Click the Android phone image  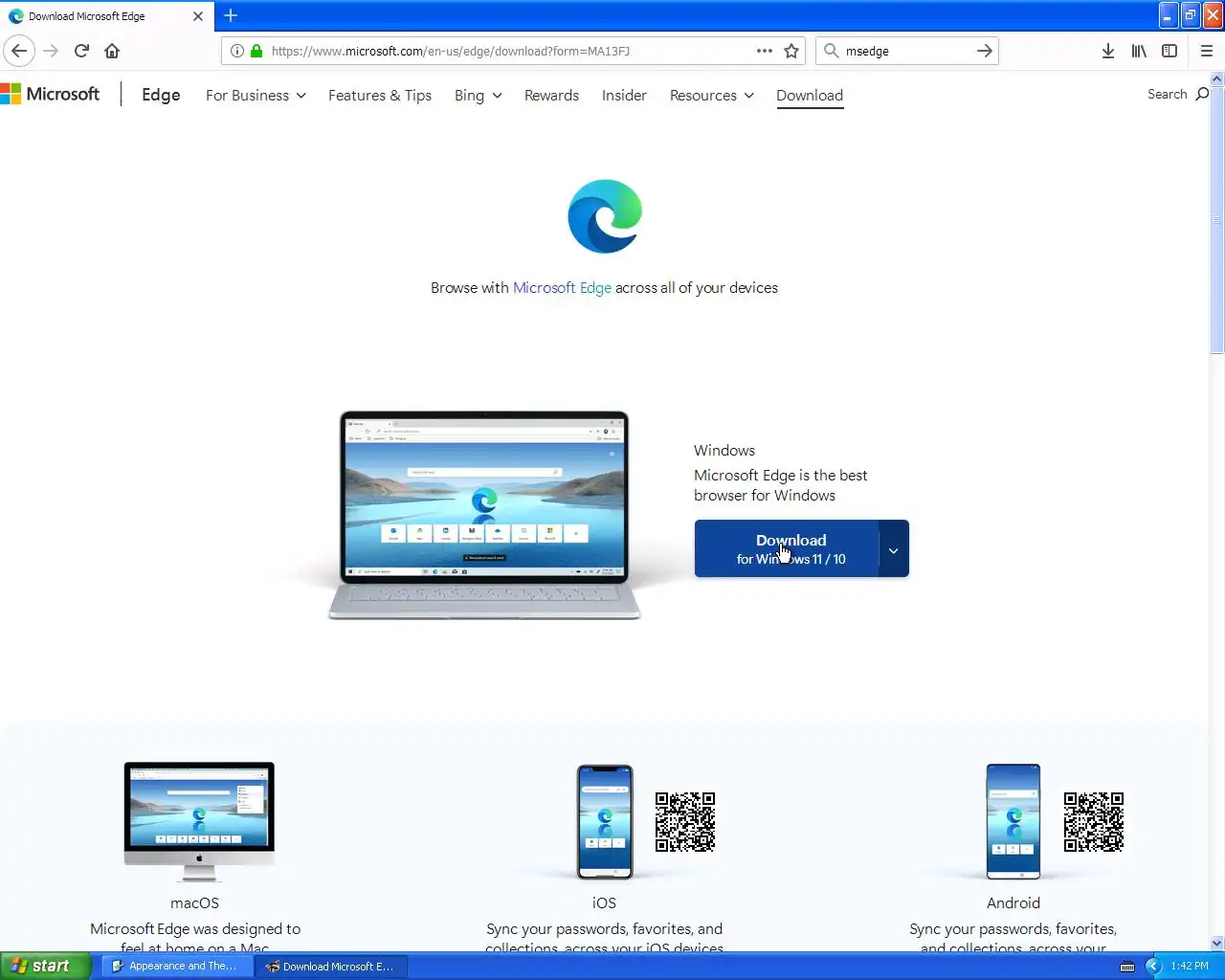pos(1013,821)
